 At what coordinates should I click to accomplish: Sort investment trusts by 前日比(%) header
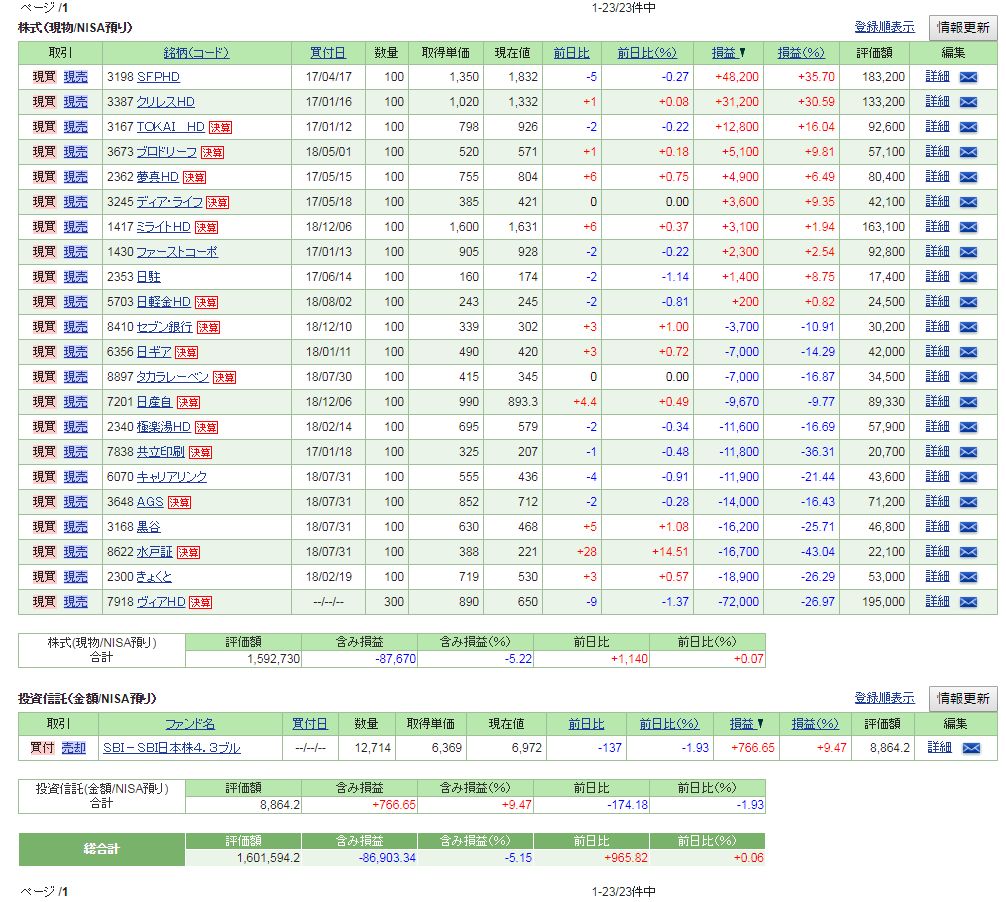669,724
